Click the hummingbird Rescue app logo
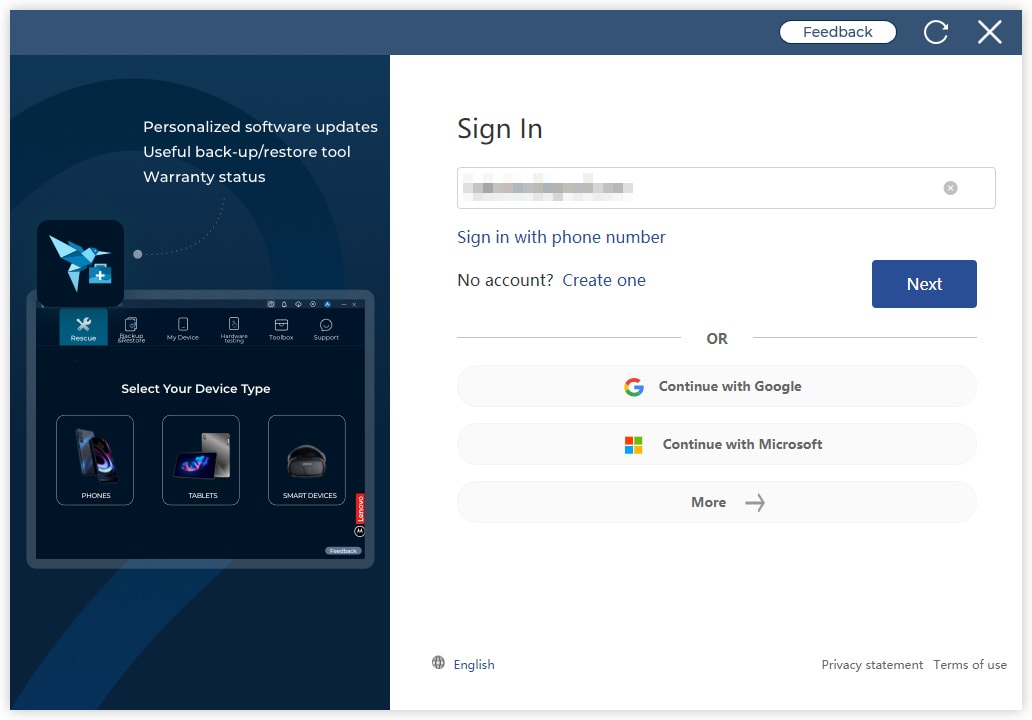 (x=81, y=263)
